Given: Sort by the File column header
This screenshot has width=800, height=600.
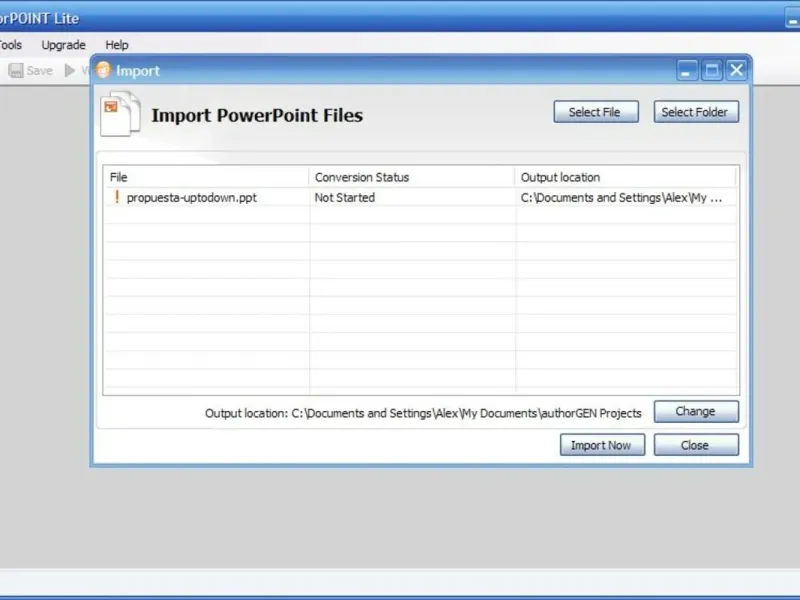Looking at the screenshot, I should pyautogui.click(x=206, y=177).
